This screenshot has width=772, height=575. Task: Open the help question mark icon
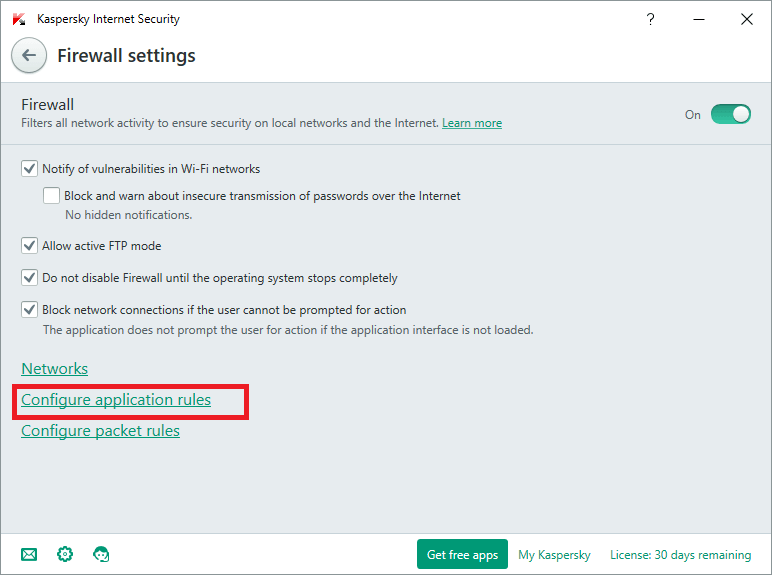pos(650,19)
